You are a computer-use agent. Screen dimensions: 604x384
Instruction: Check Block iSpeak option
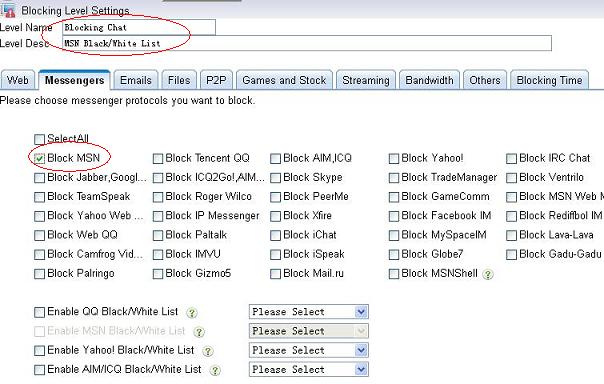(x=275, y=255)
